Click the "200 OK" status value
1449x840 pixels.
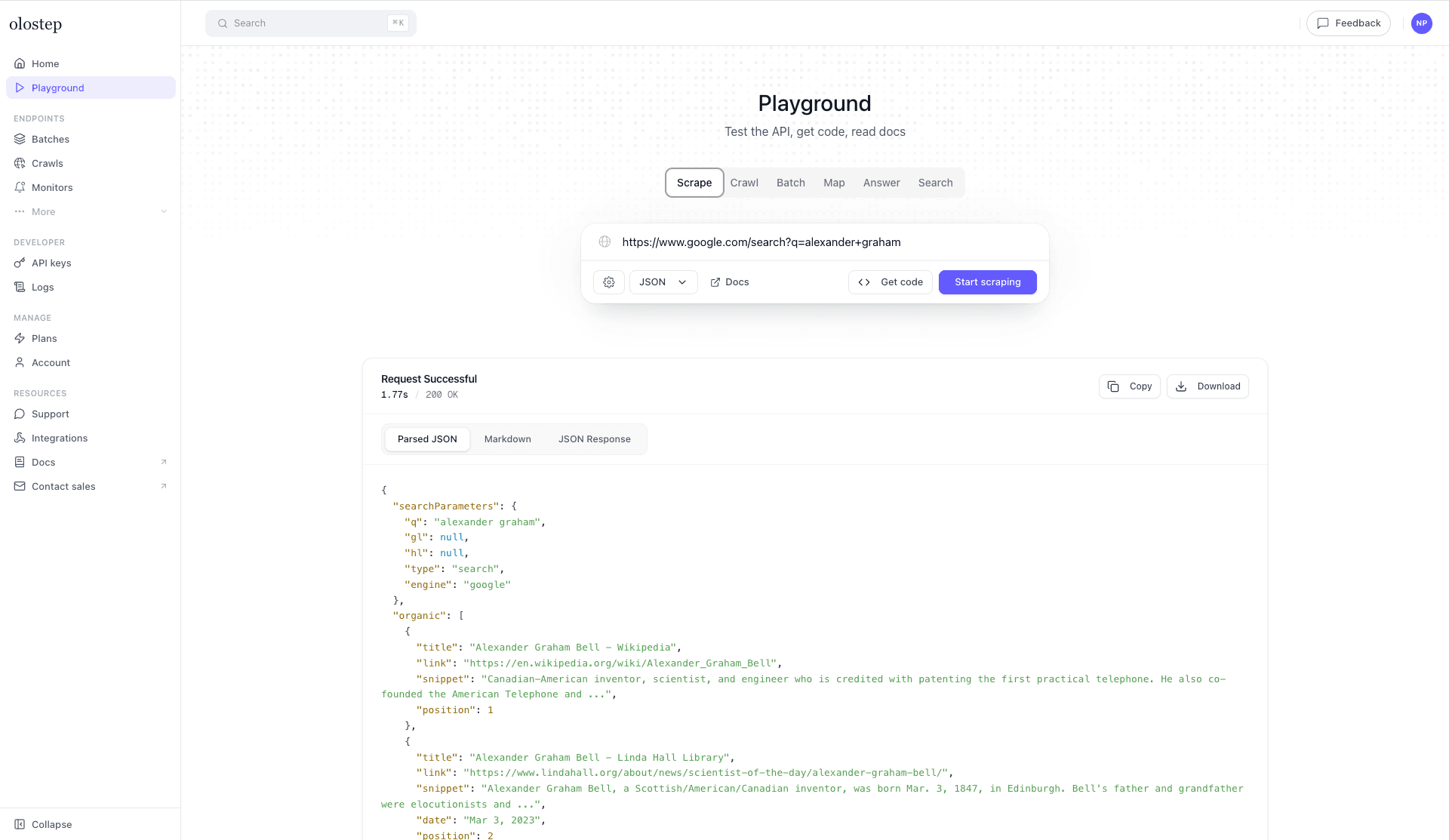pyautogui.click(x=441, y=395)
